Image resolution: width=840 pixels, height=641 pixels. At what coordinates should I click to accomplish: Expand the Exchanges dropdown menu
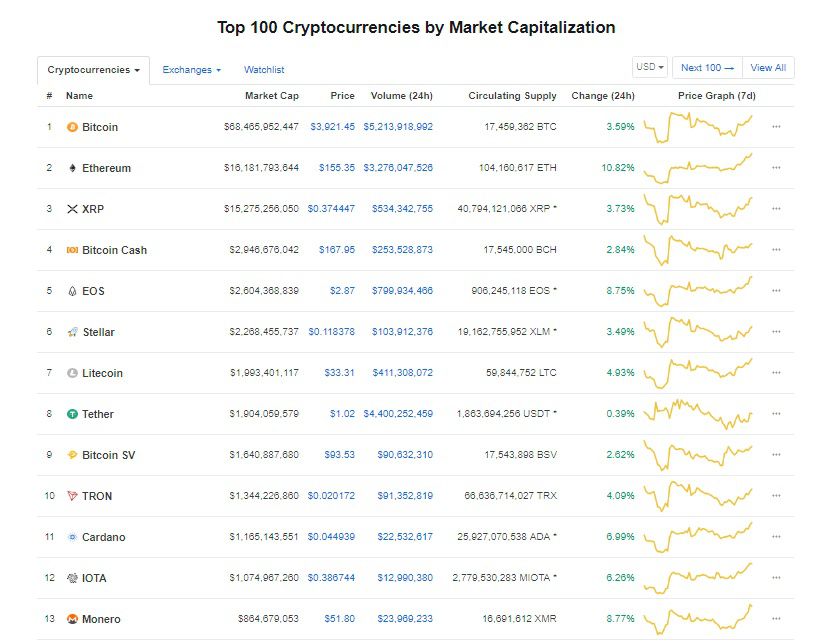[191, 70]
